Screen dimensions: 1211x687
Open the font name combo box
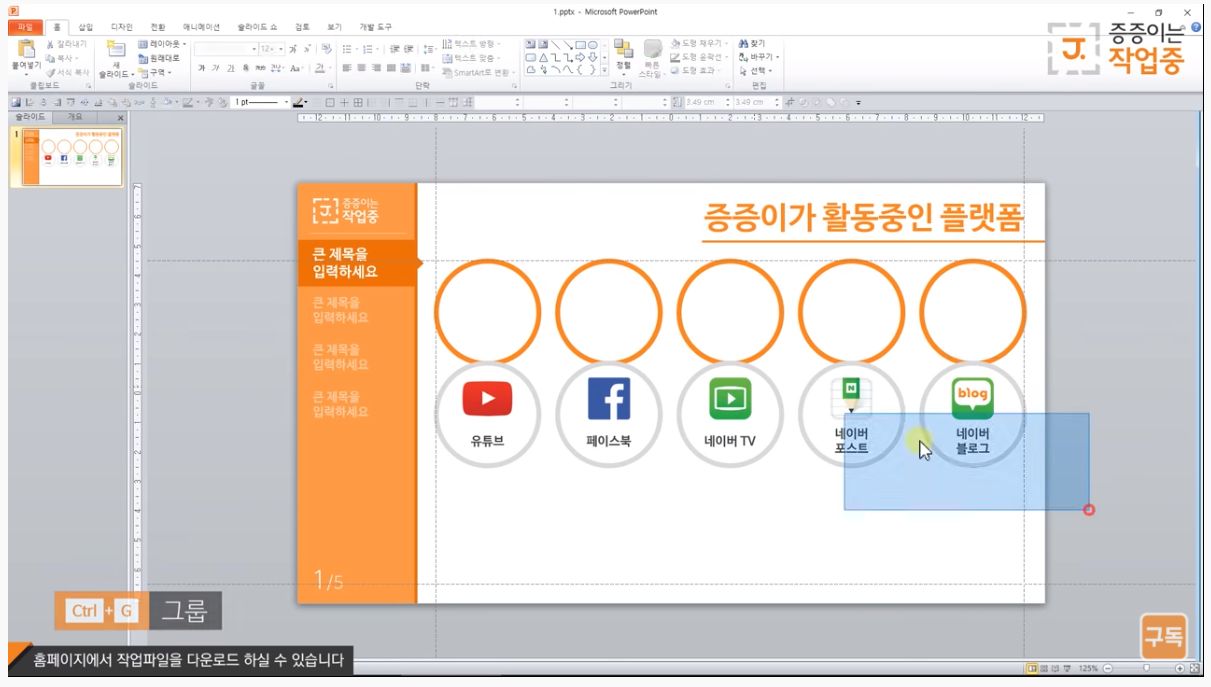tap(227, 48)
